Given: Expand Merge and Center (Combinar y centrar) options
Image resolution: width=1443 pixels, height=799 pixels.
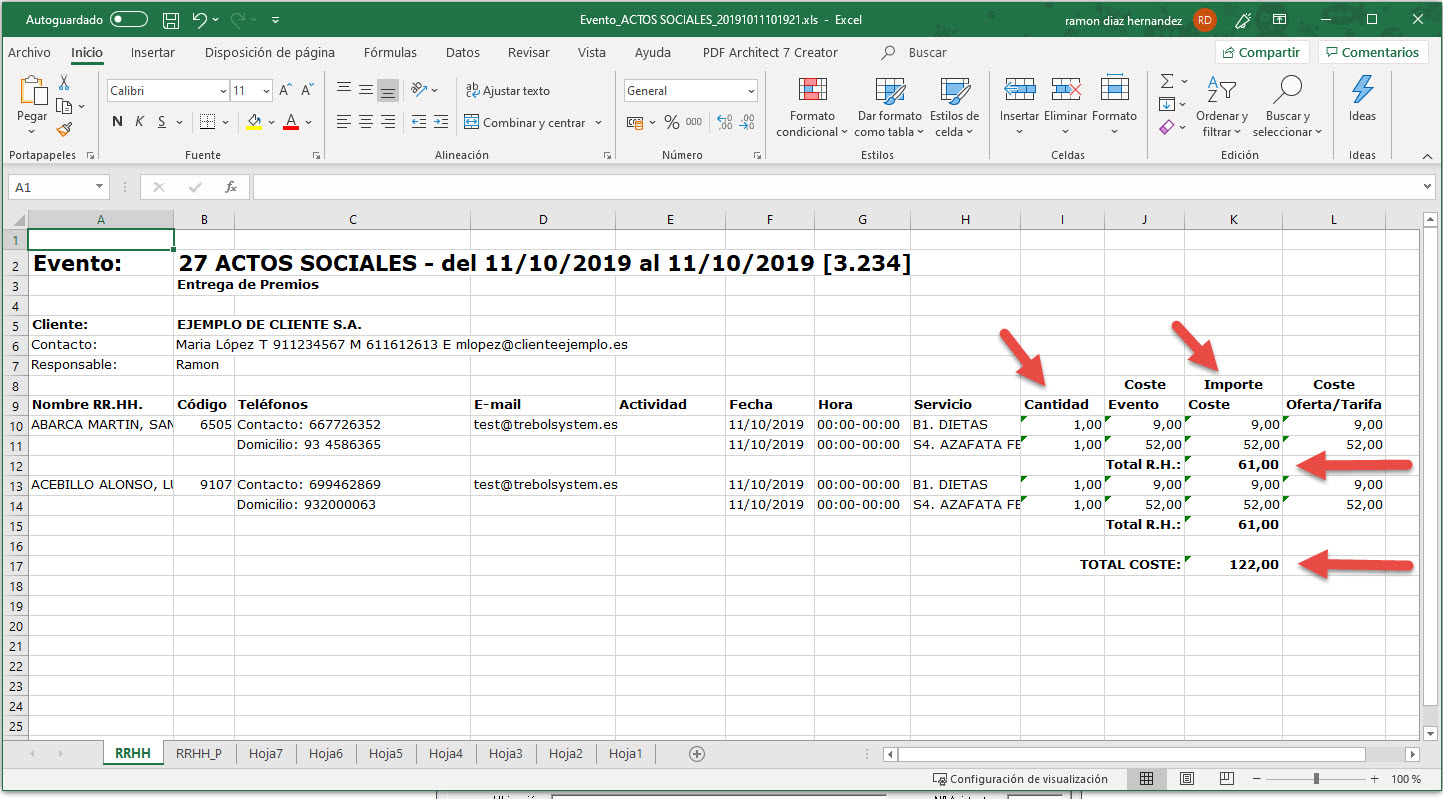Looking at the screenshot, I should click(599, 122).
